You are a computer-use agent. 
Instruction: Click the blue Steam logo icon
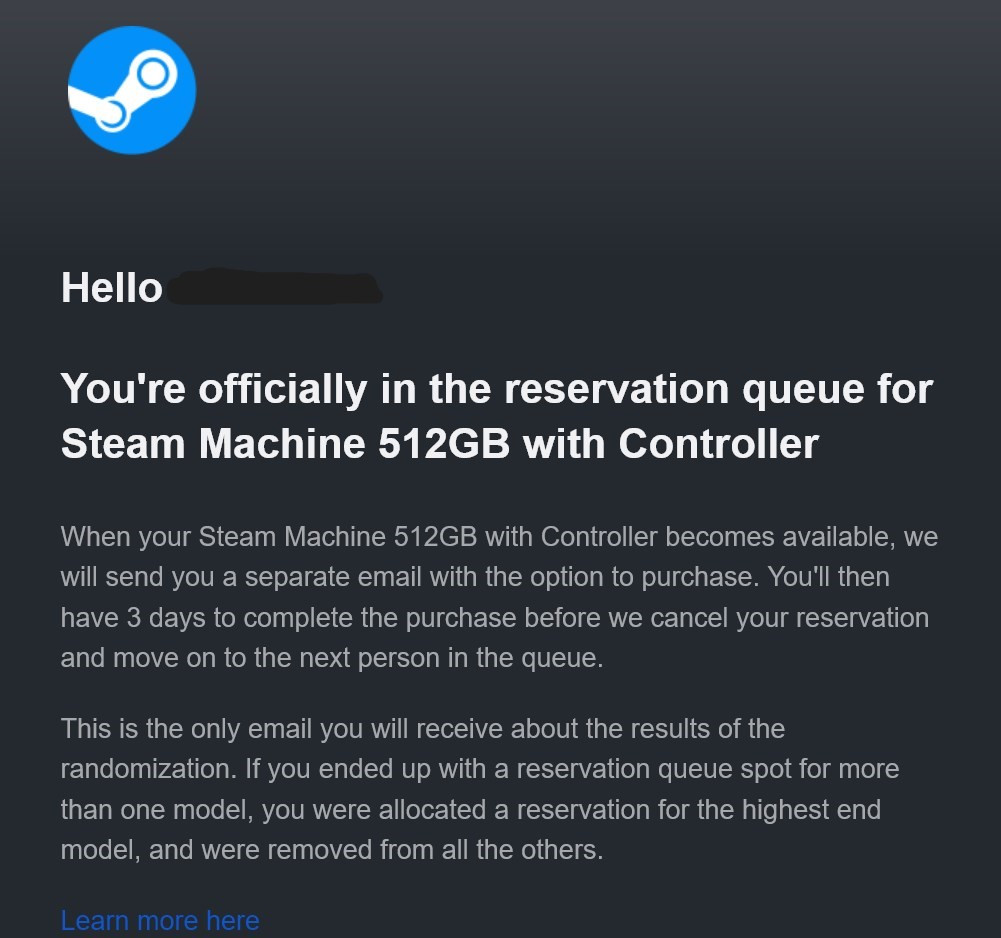[x=132, y=90]
